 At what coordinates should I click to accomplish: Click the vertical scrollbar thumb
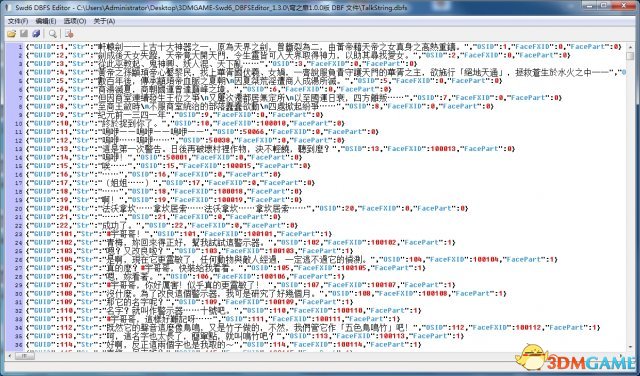(x=631, y=55)
